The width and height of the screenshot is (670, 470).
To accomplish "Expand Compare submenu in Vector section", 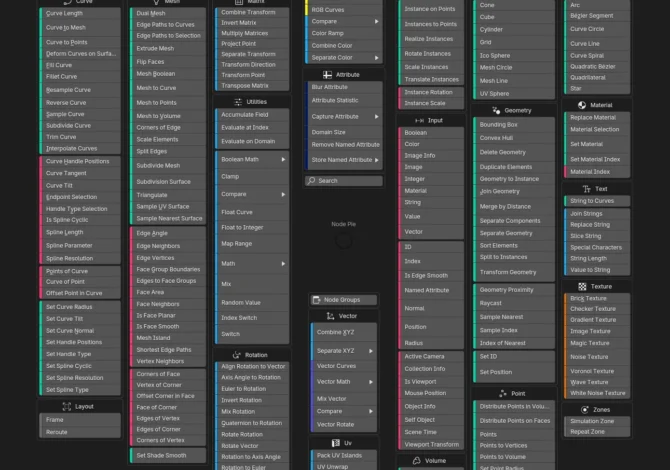I will coord(371,411).
